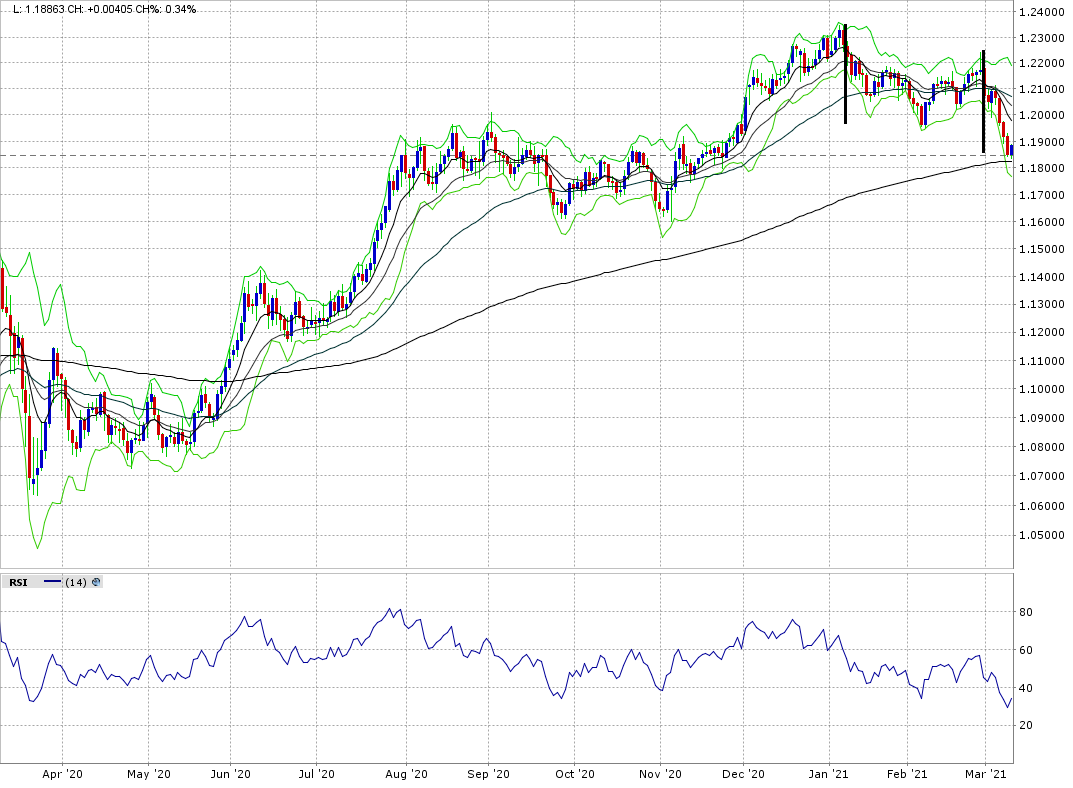The width and height of the screenshot is (1073, 788).
Task: Click the Jul '20 date label
Action: (x=317, y=774)
